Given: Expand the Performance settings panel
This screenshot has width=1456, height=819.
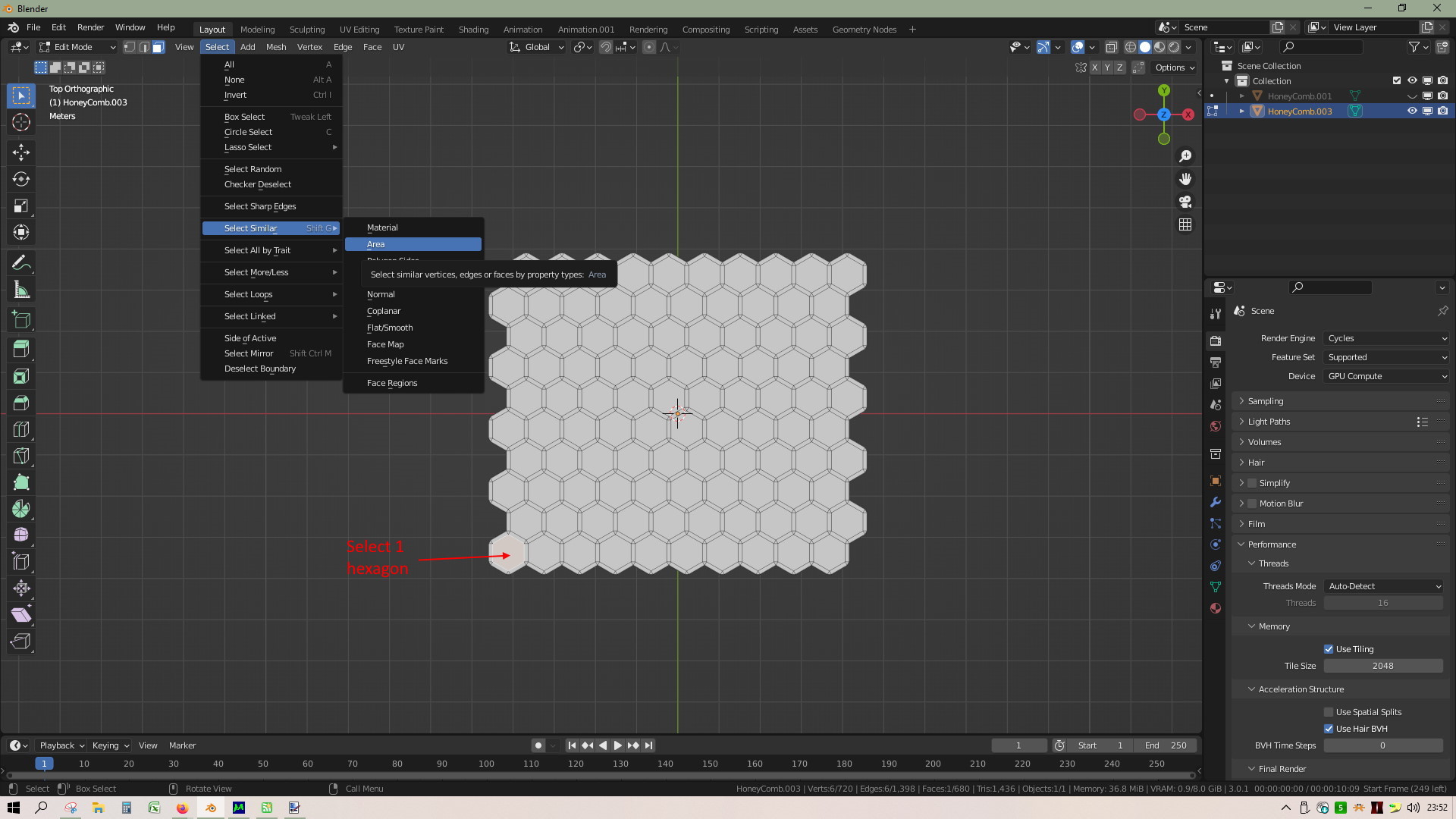Looking at the screenshot, I should coord(1271,543).
